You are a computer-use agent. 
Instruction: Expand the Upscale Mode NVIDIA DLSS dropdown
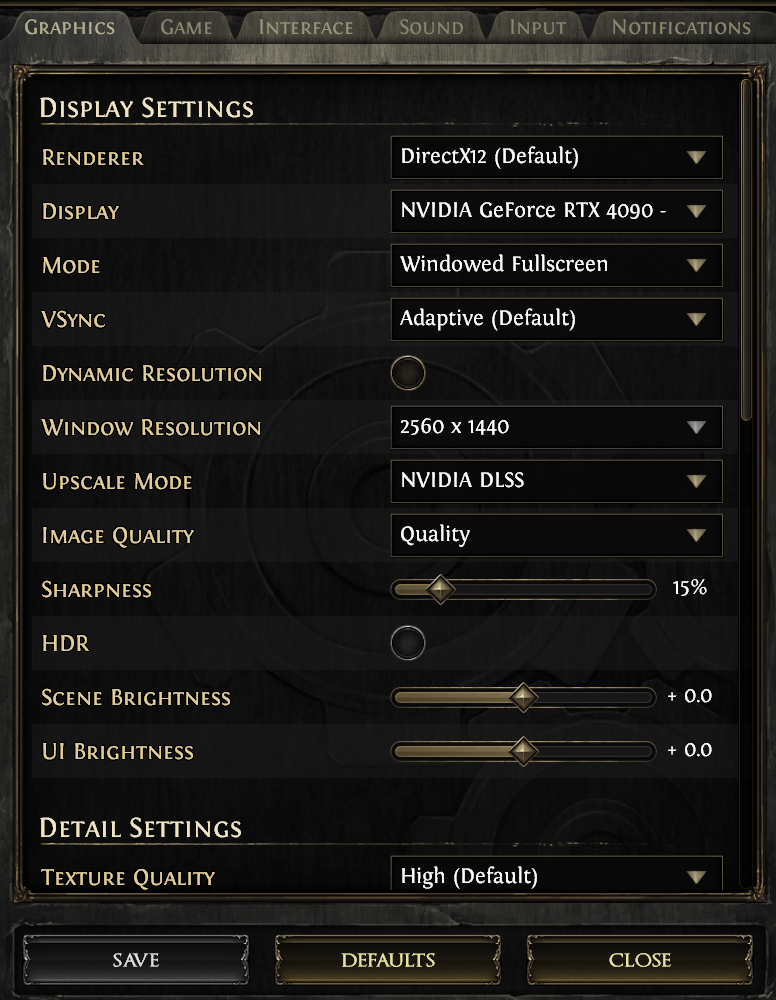pyautogui.click(x=556, y=481)
